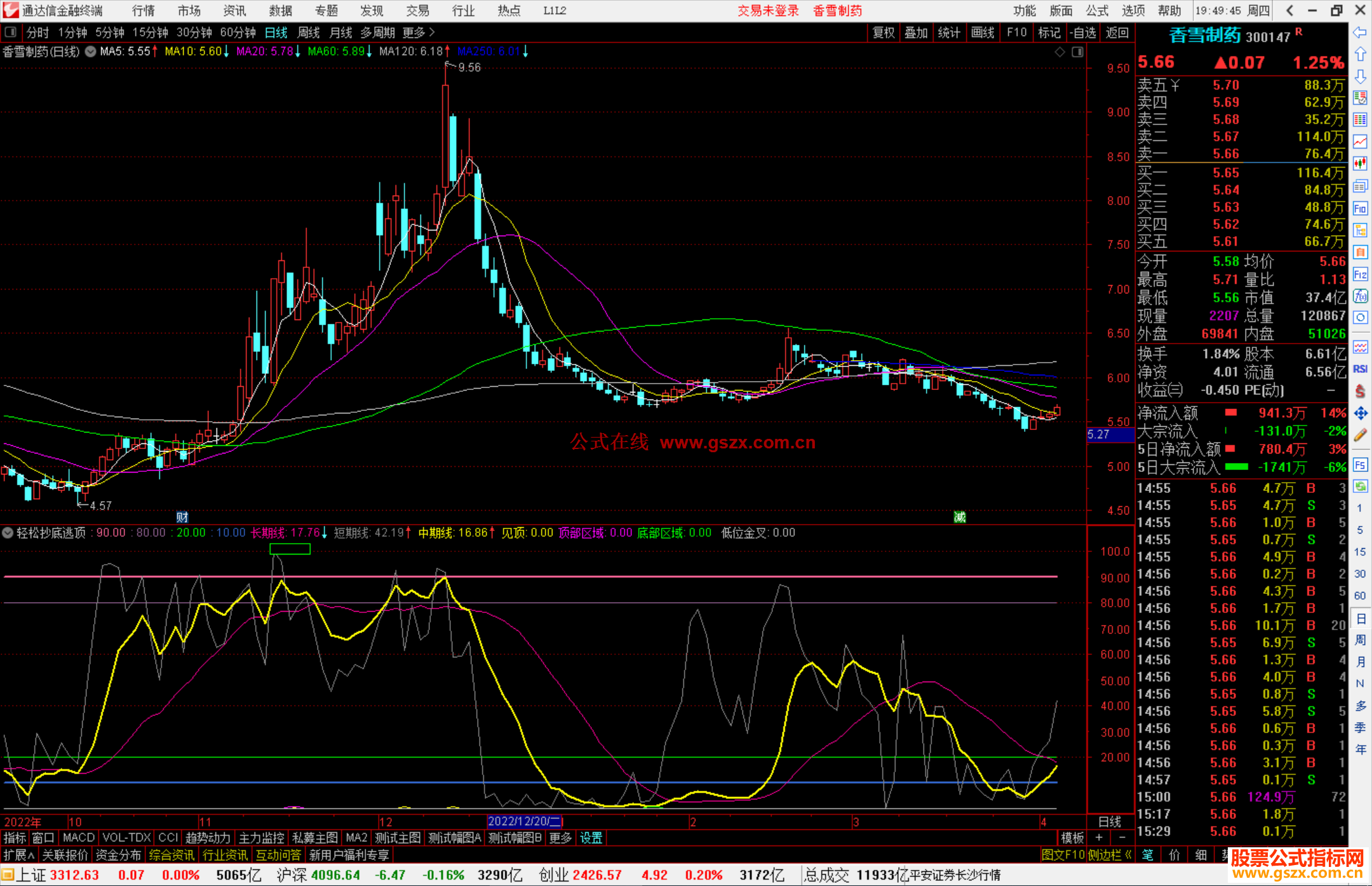This screenshot has height=886, width=1372.
Task: Open the 行情 menu
Action: (x=144, y=11)
